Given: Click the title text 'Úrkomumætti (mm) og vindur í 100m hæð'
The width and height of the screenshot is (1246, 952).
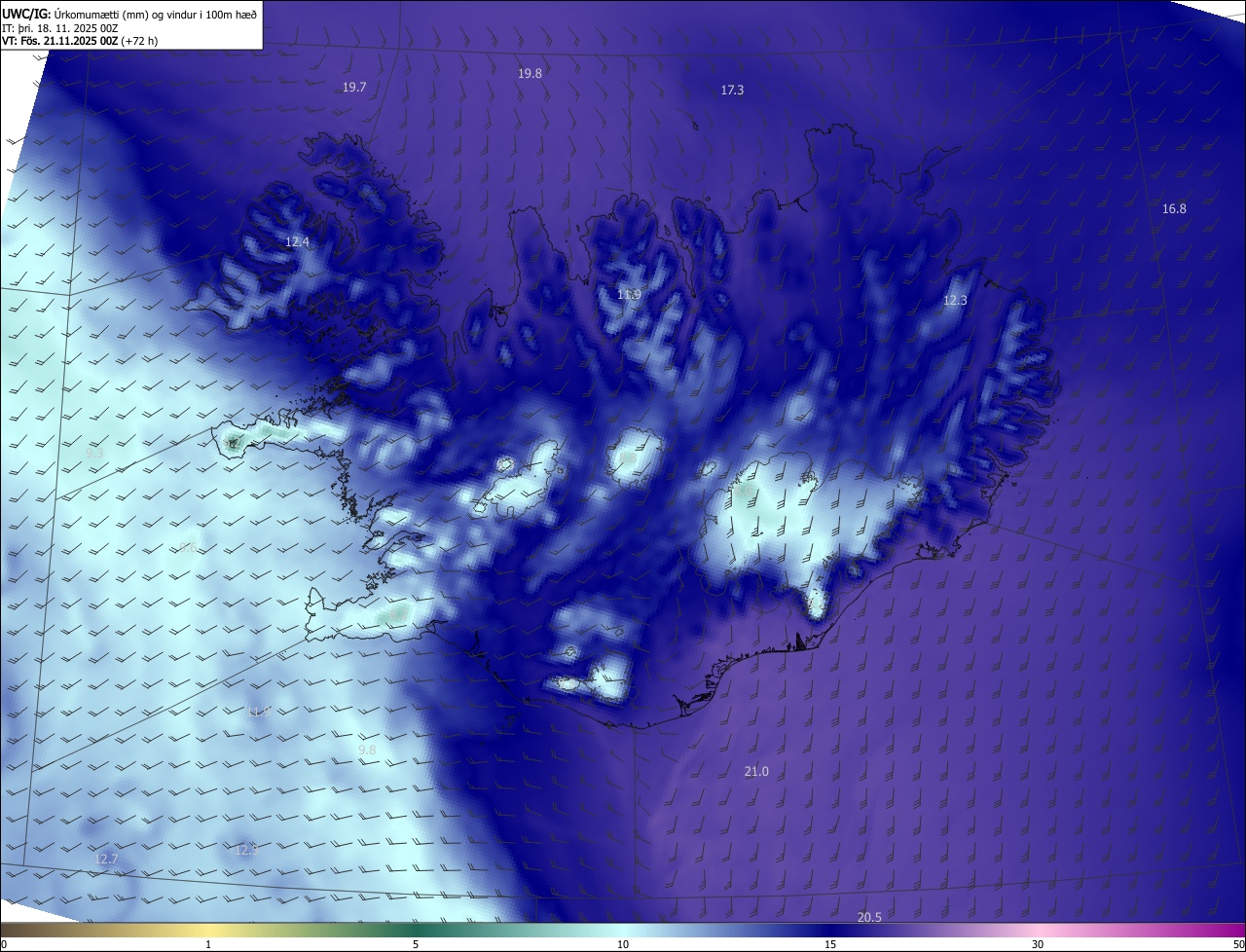Looking at the screenshot, I should [x=156, y=14].
